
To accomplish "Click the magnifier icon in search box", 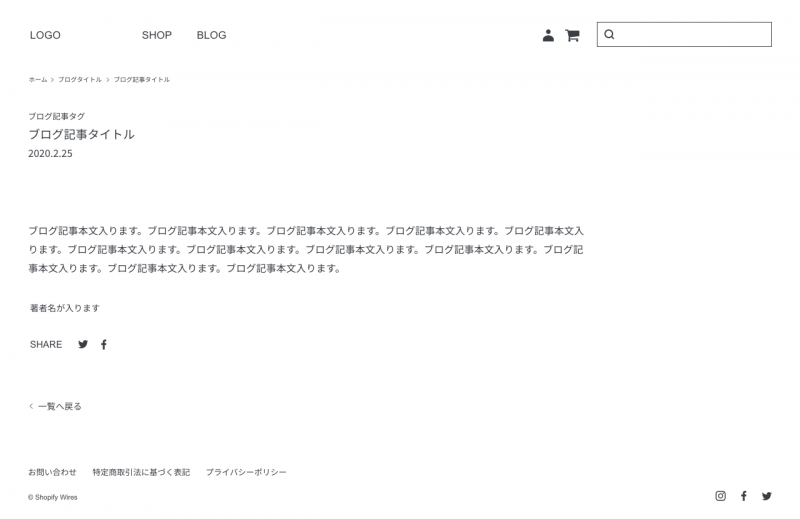I will click(x=609, y=34).
